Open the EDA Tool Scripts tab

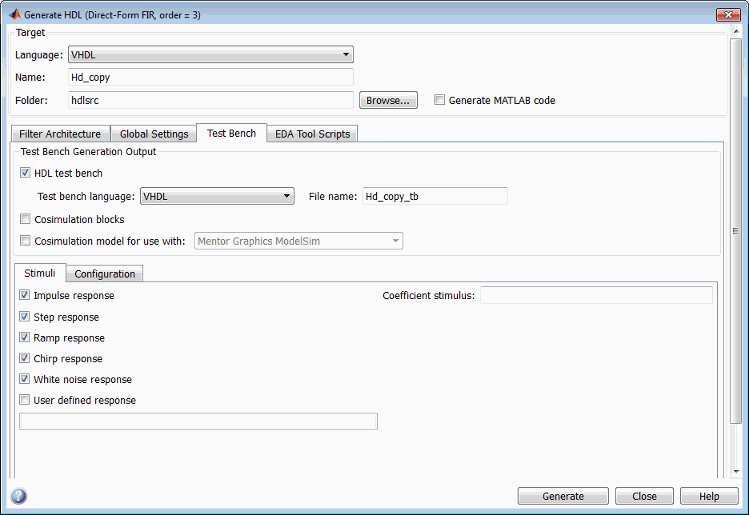(x=312, y=134)
